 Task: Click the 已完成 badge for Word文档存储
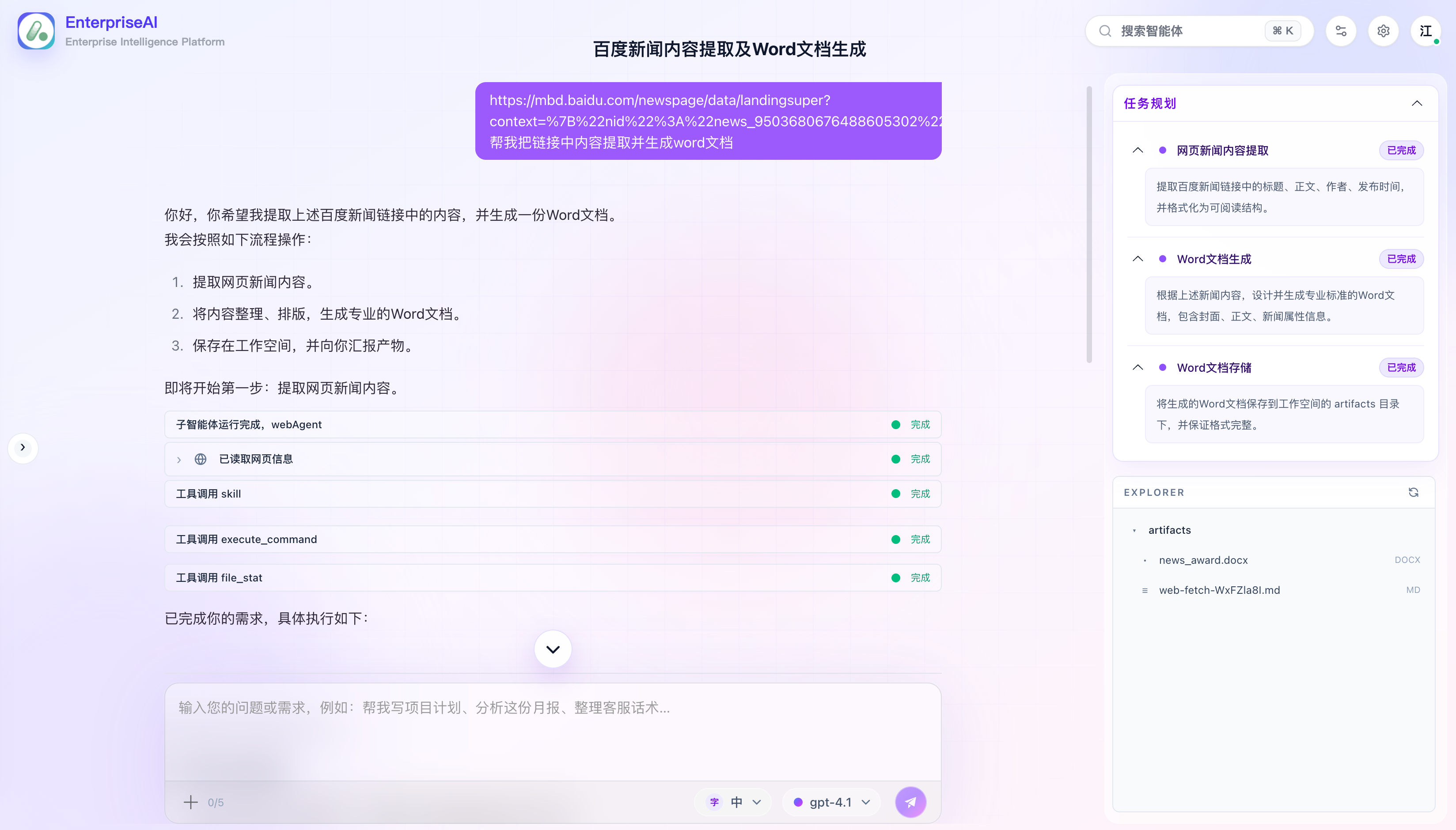point(1401,368)
